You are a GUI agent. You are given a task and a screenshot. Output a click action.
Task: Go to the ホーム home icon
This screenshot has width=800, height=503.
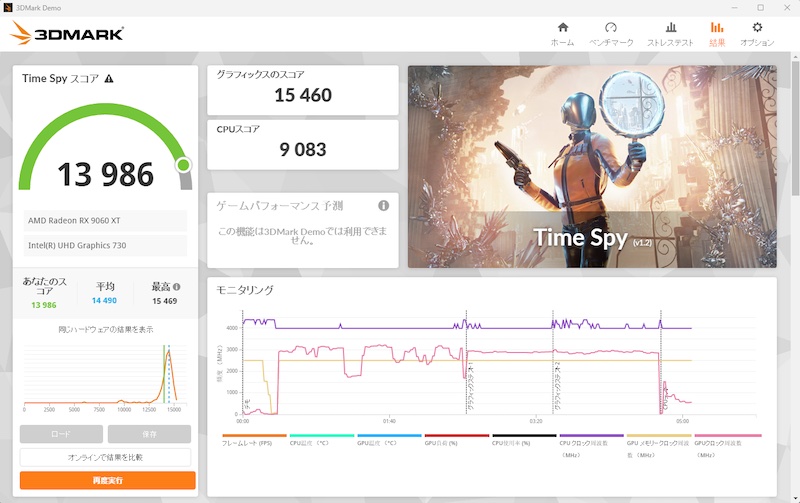[562, 28]
